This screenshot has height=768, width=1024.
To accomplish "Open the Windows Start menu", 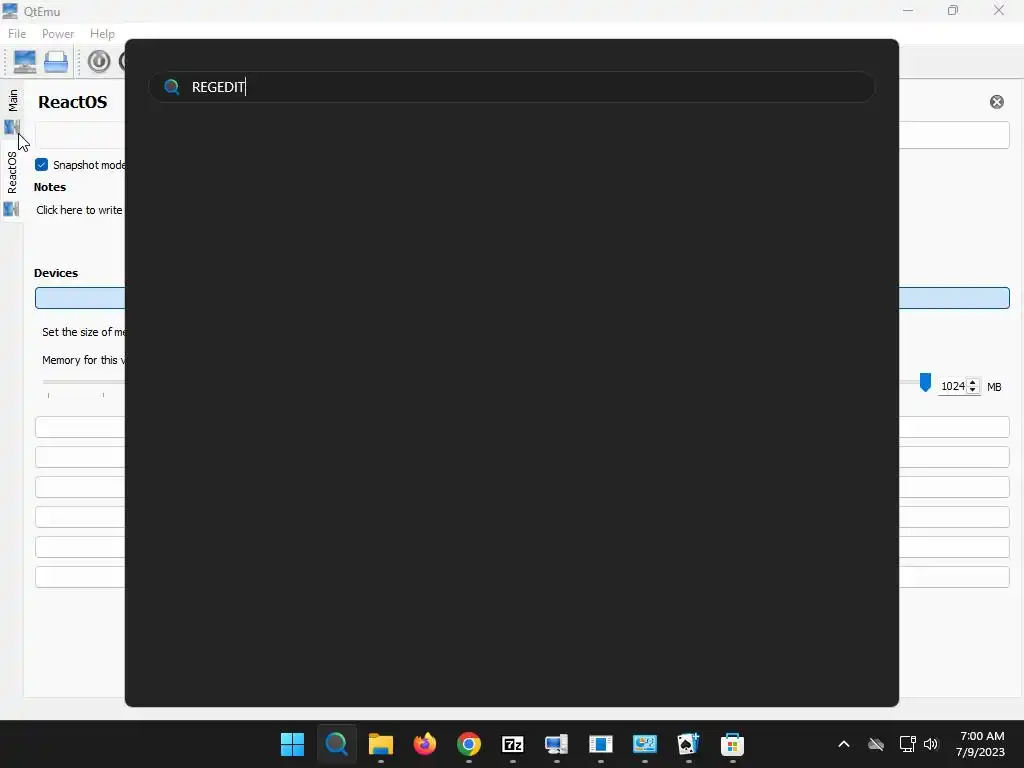I will pyautogui.click(x=293, y=744).
